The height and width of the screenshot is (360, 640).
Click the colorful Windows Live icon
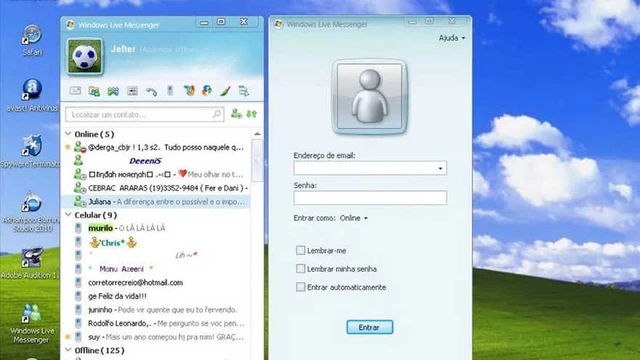point(207,91)
